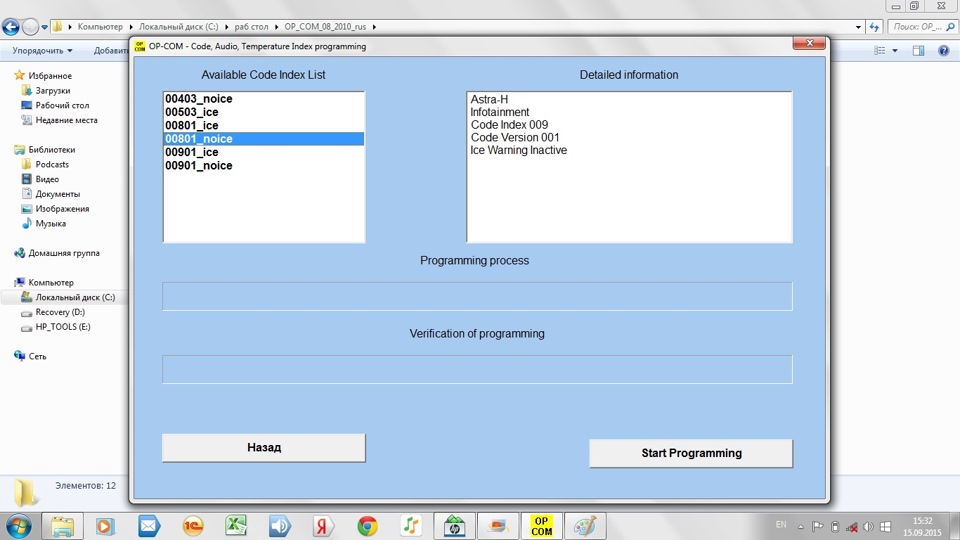This screenshot has height=540, width=960.
Task: Open Видео library in navigation pane
Action: pos(47,179)
